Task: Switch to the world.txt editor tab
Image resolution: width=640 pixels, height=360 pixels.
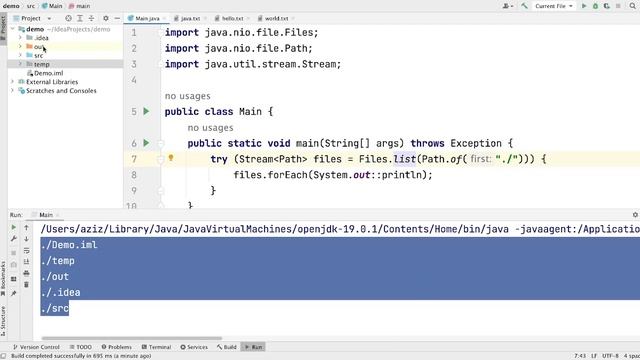Action: (276, 18)
